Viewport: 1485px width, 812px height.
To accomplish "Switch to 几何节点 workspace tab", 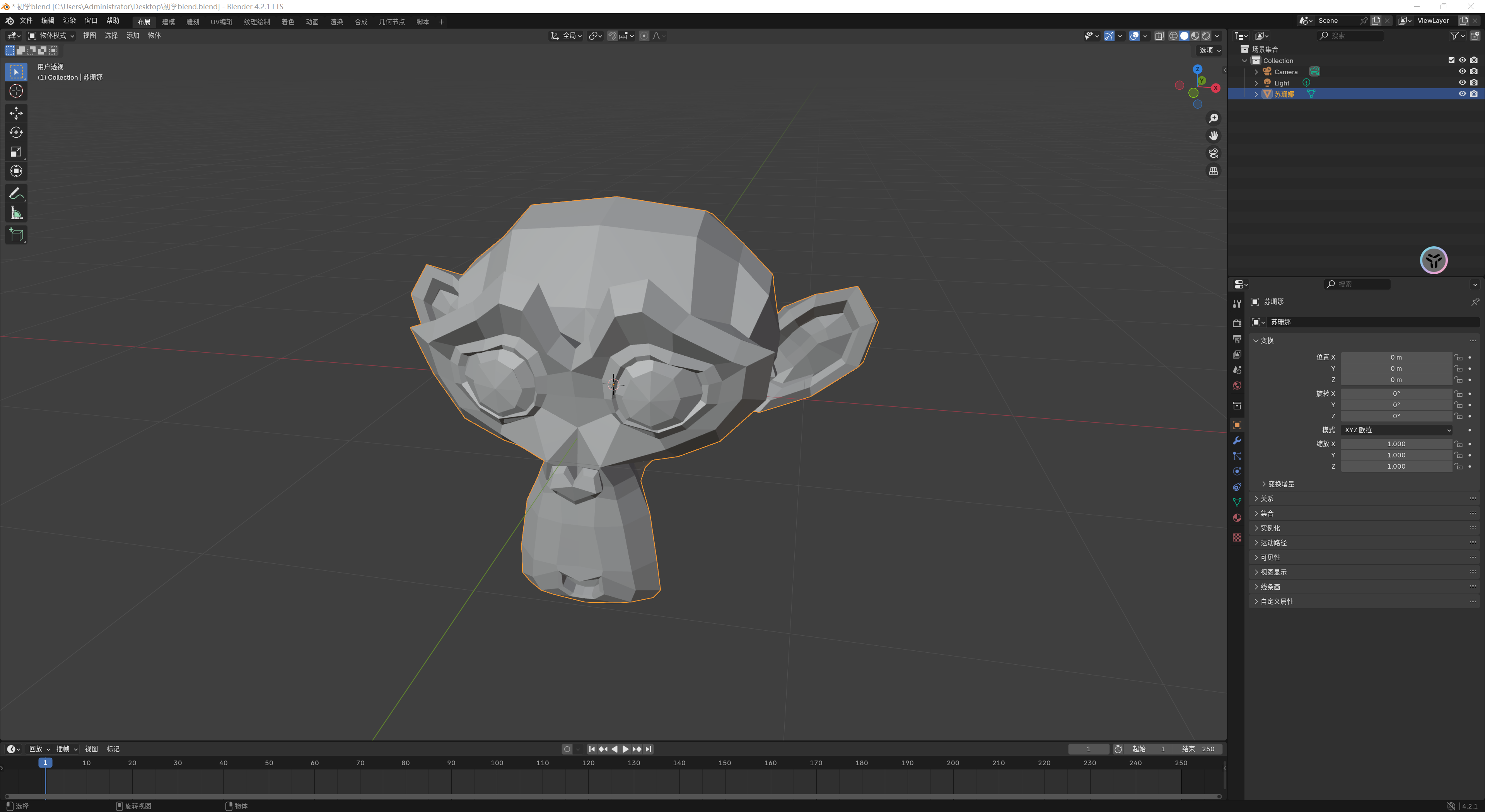I will pyautogui.click(x=391, y=22).
